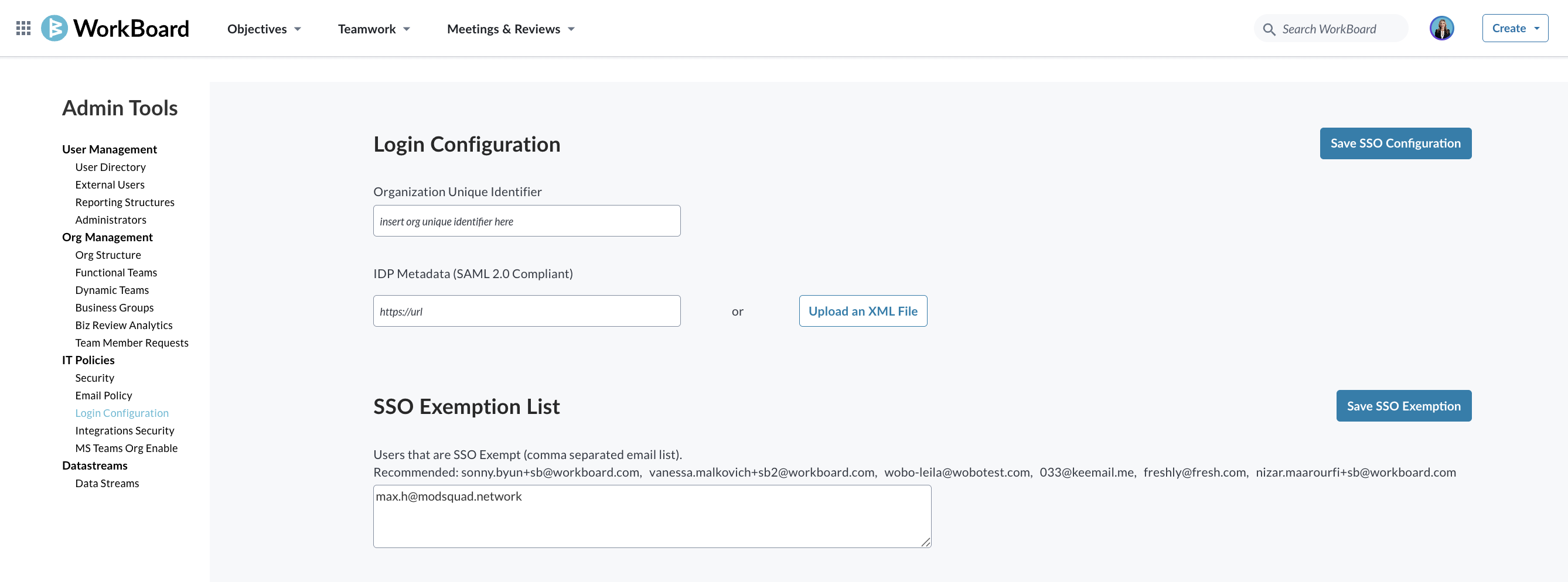Open Data Streams page
Screen dimensions: 1568x582
click(107, 484)
